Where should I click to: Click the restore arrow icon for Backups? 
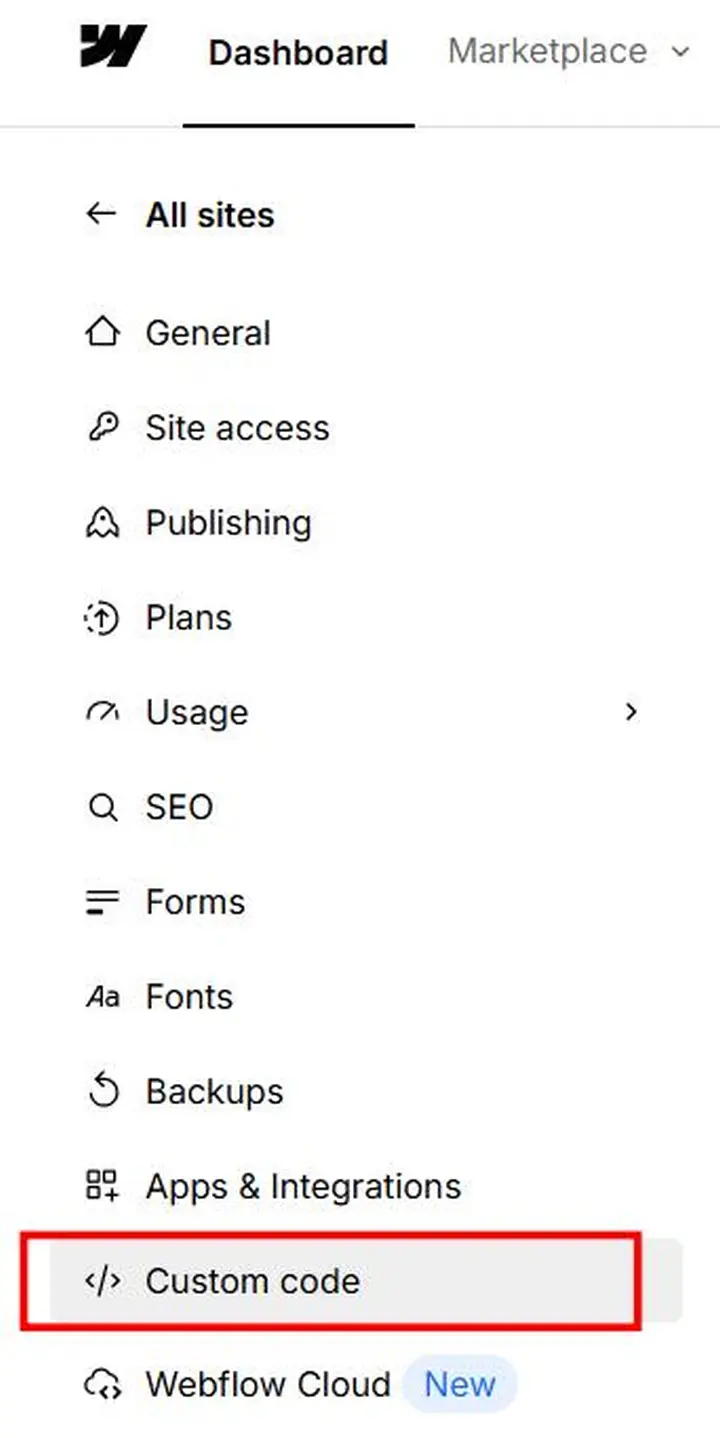pyautogui.click(x=102, y=1092)
